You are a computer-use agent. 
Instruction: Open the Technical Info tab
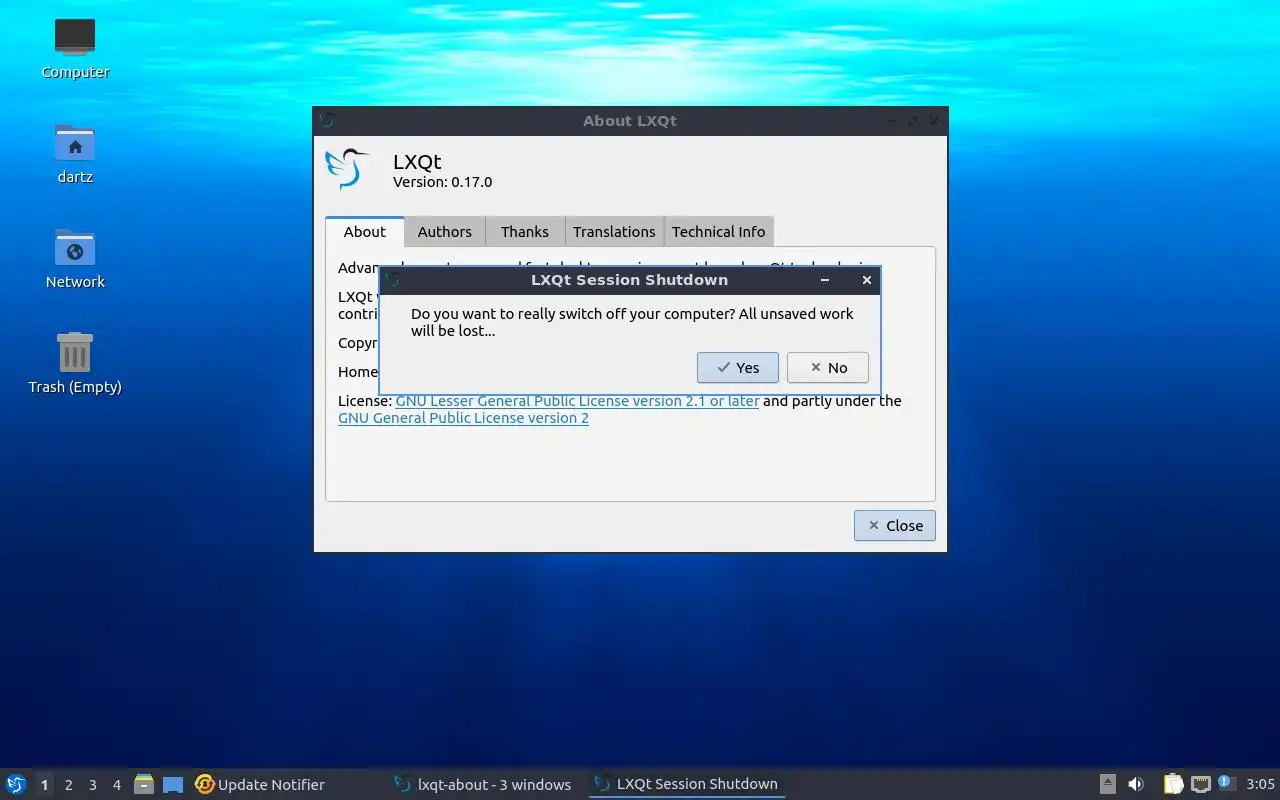pyautogui.click(x=718, y=232)
